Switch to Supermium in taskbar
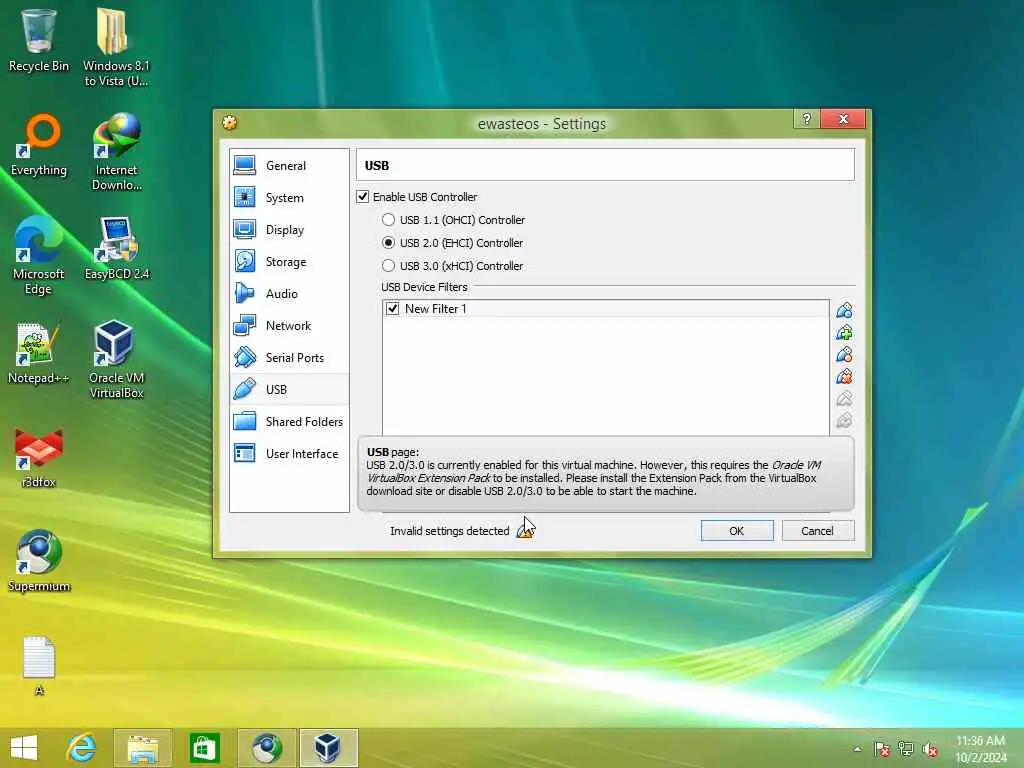1024x768 pixels. click(266, 748)
